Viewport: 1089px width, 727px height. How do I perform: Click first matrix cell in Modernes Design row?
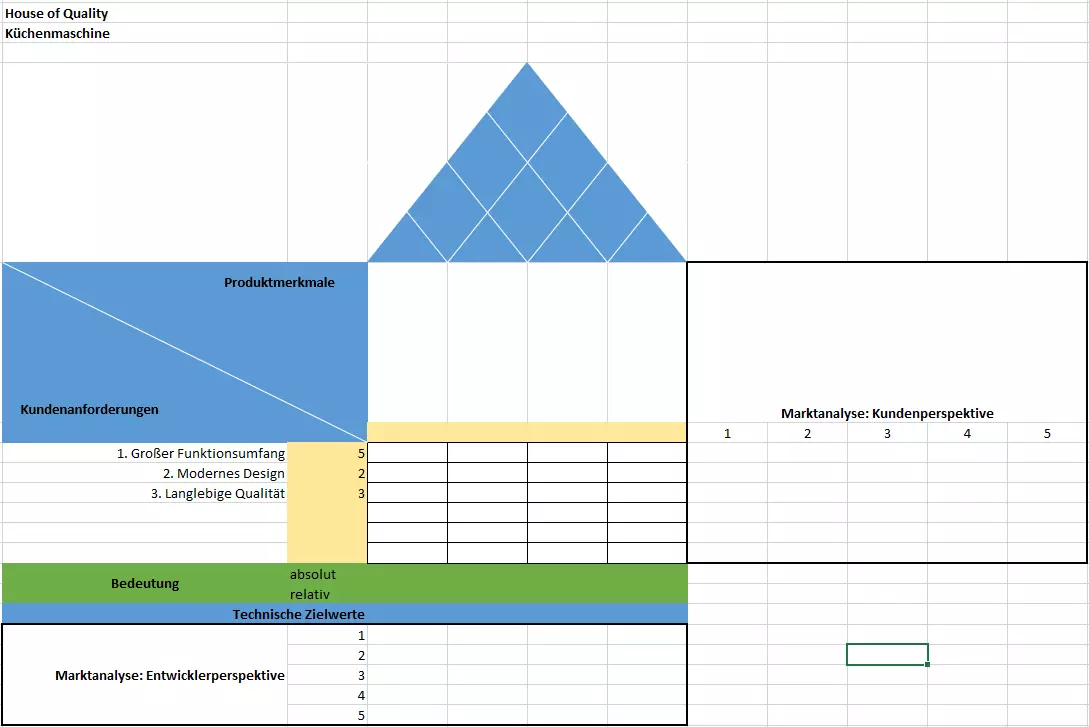tap(407, 473)
